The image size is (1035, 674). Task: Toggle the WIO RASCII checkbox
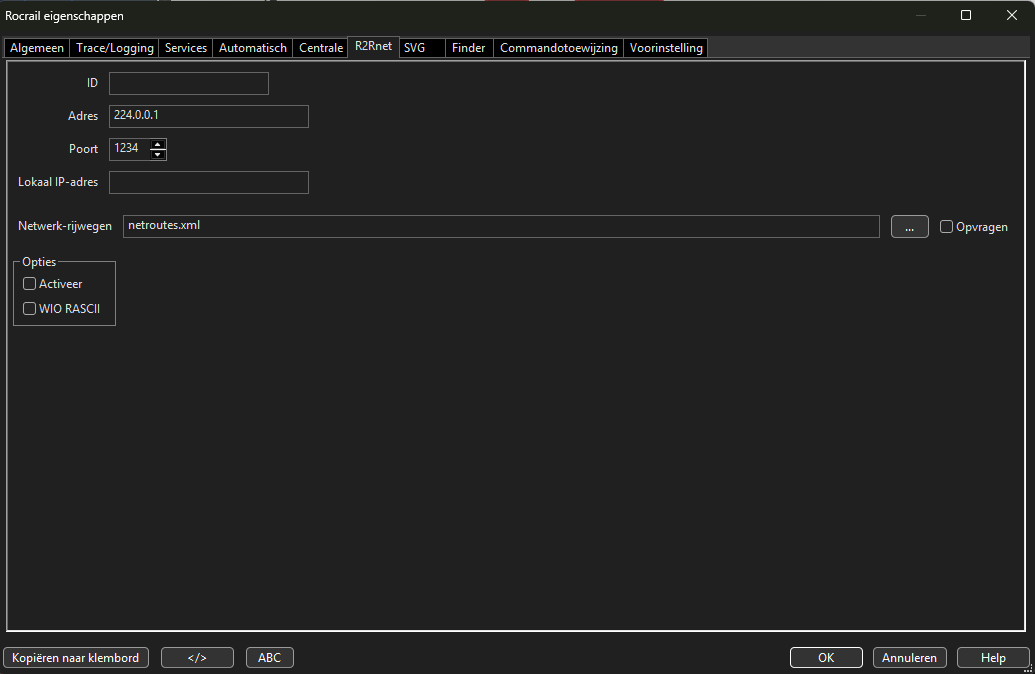pos(30,309)
